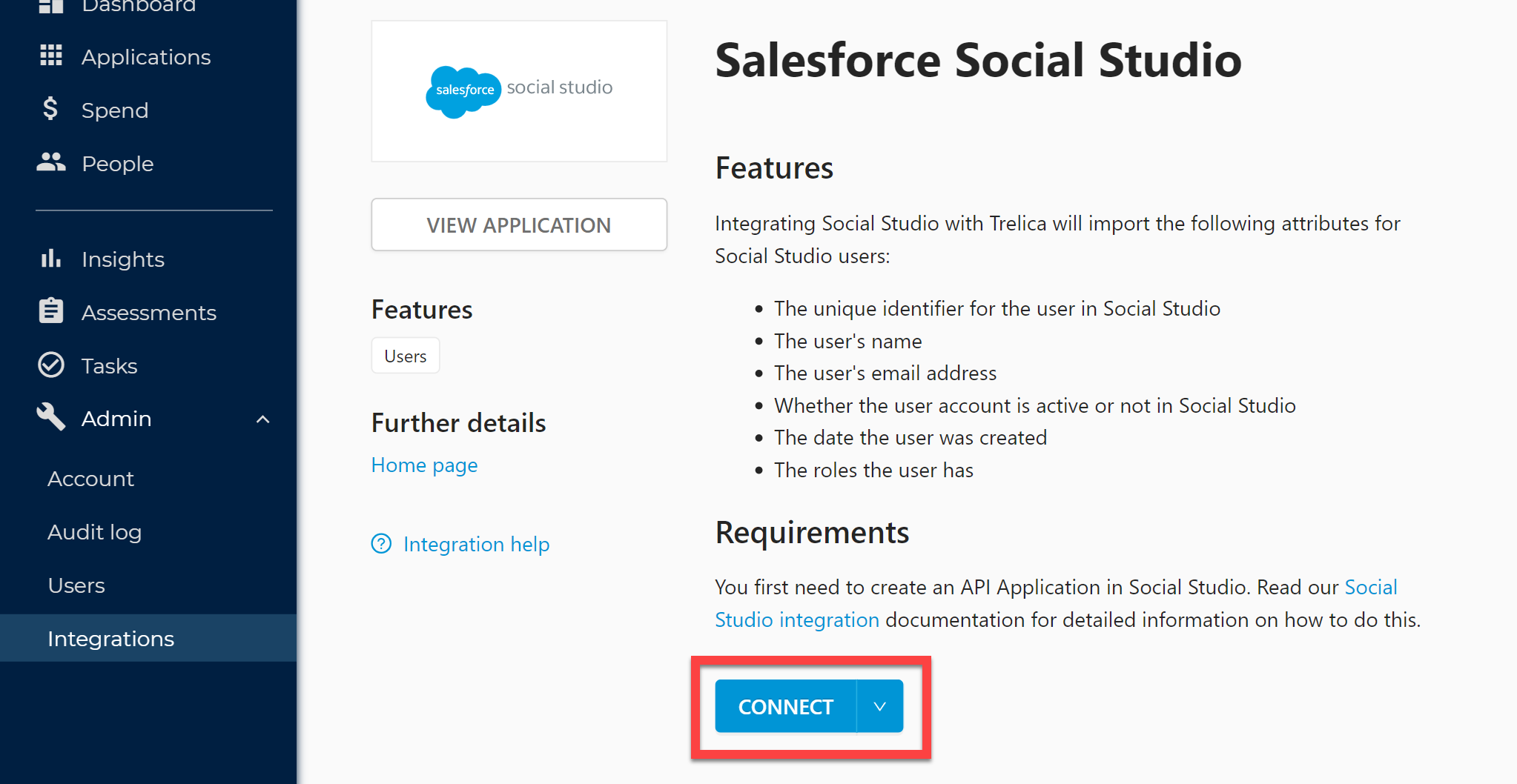The image size is (1517, 784).
Task: Go to Applications in sidebar
Action: [146, 57]
